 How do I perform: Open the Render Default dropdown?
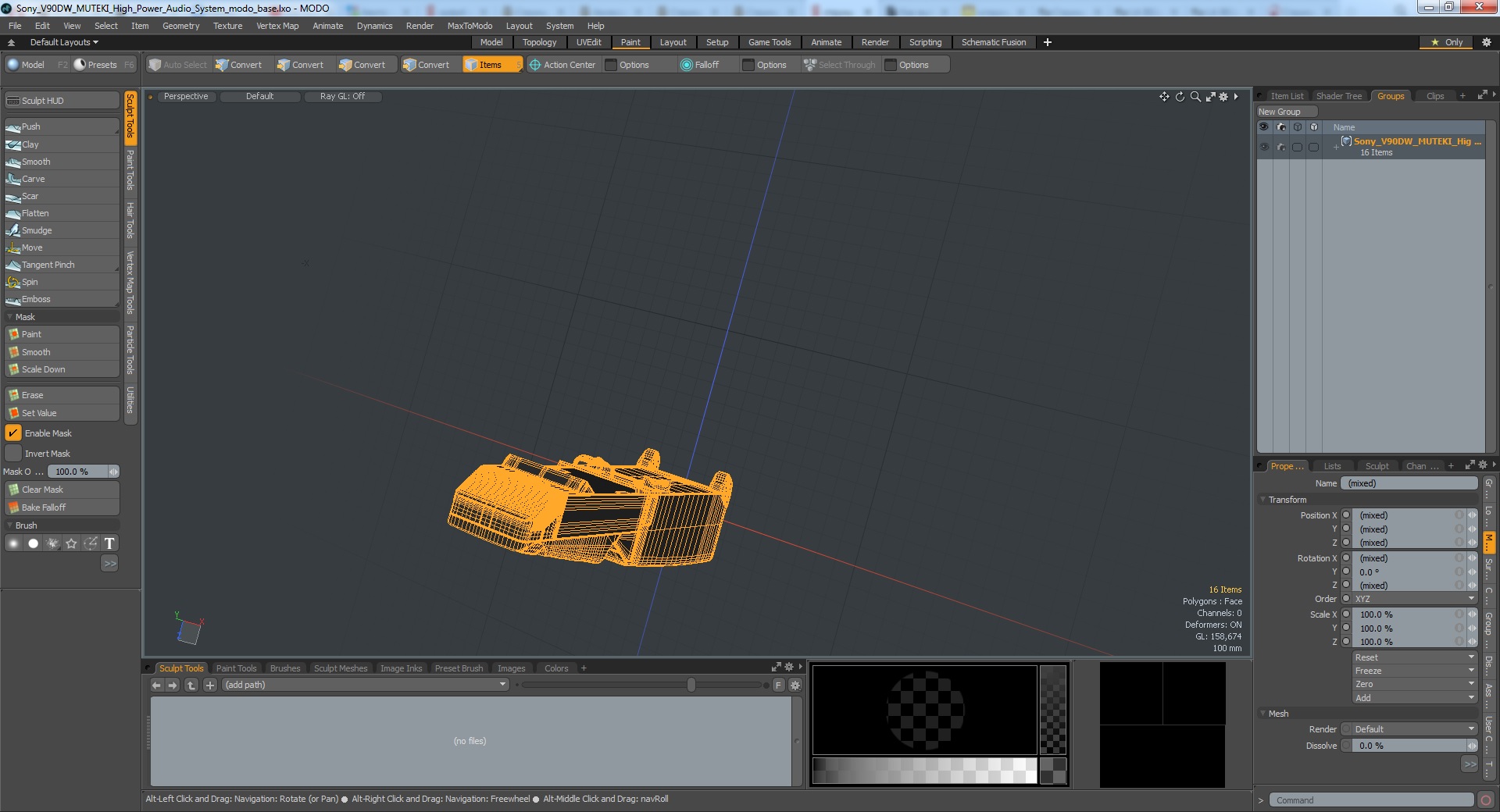click(1415, 729)
